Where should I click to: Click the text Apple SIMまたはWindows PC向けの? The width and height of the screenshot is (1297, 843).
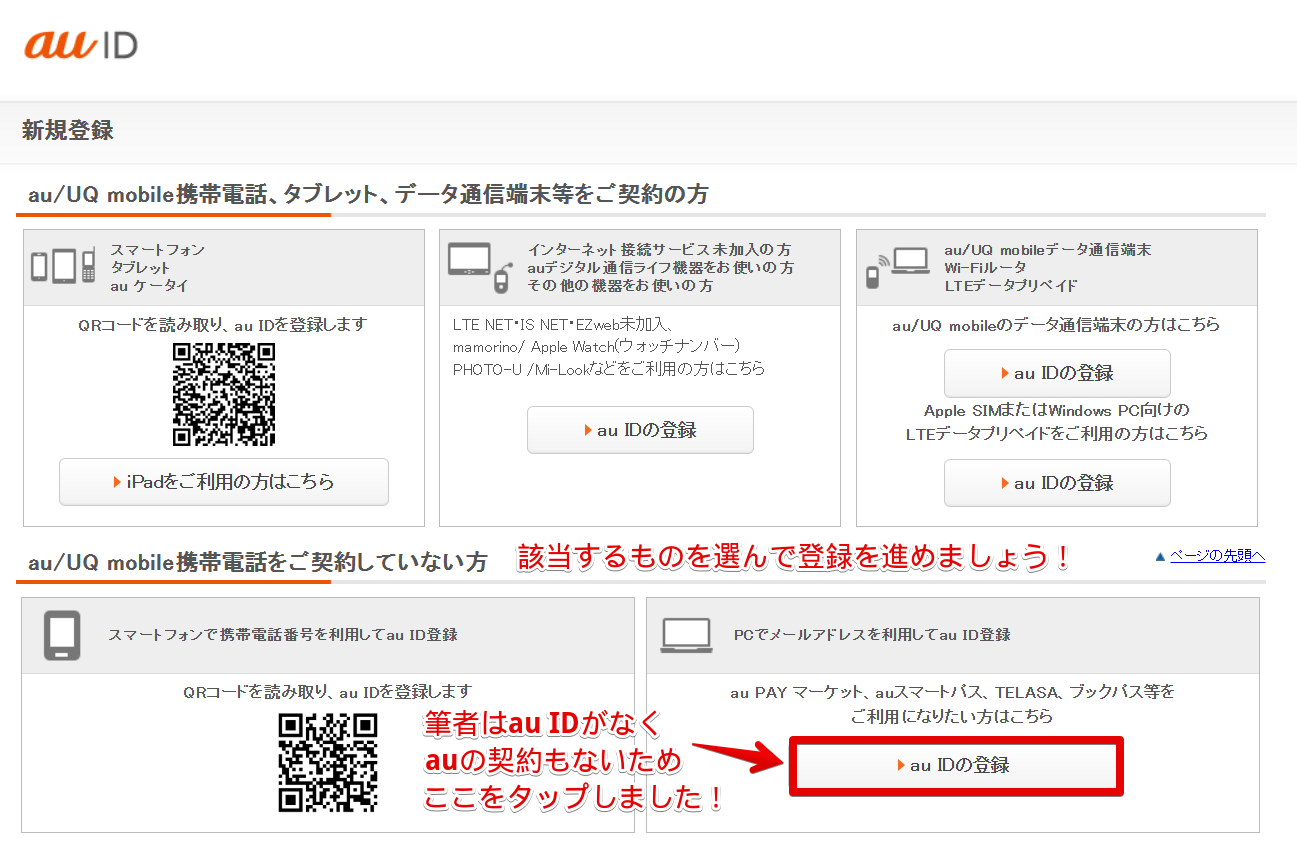(1056, 411)
